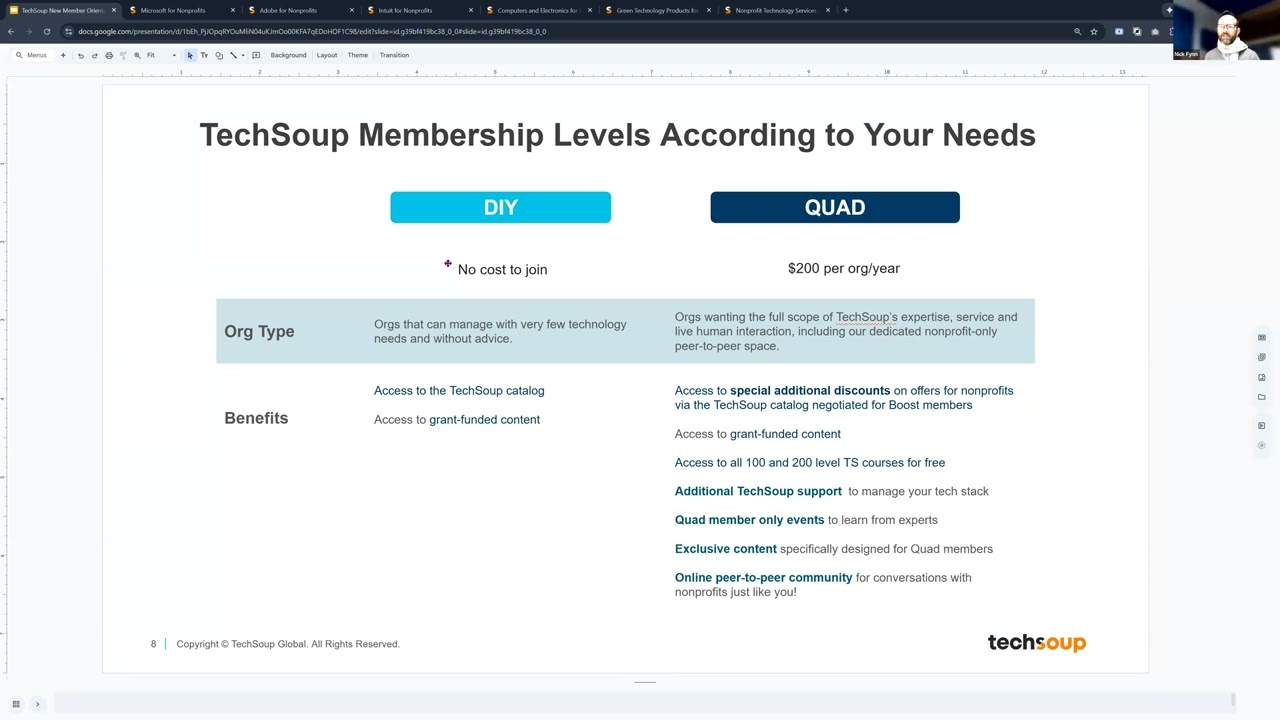
Task: Go back in browser history
Action: [x=11, y=31]
